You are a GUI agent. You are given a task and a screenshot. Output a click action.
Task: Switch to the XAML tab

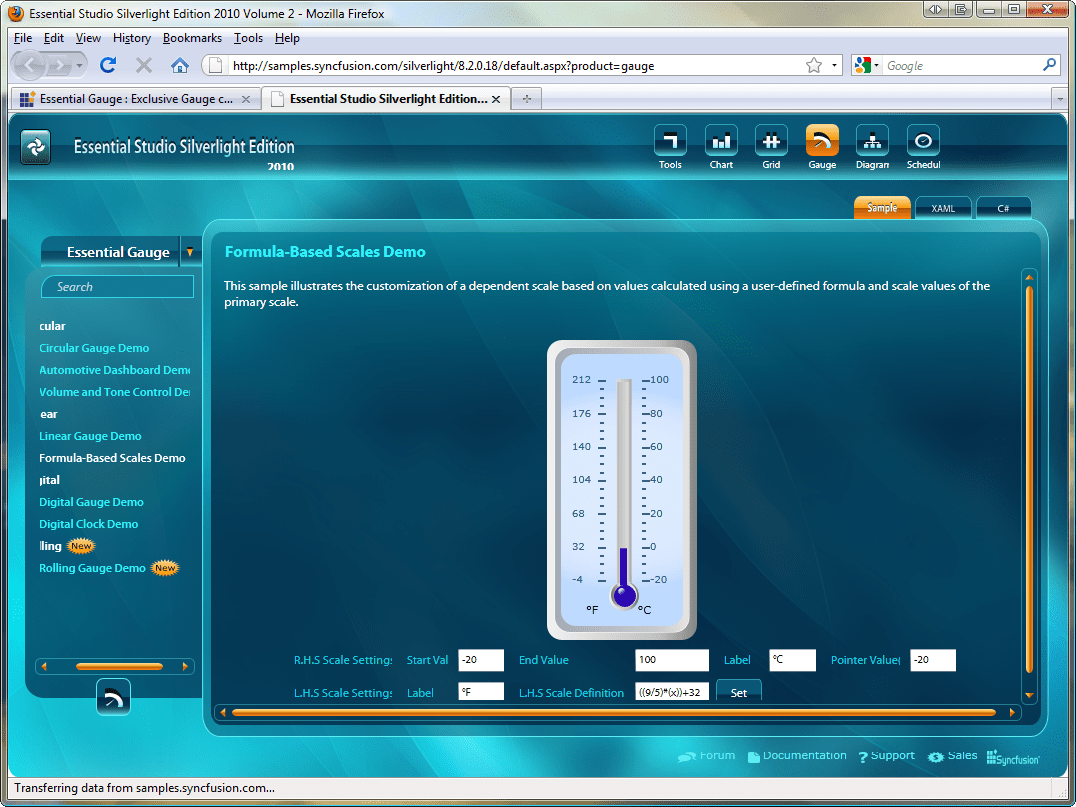coord(944,208)
